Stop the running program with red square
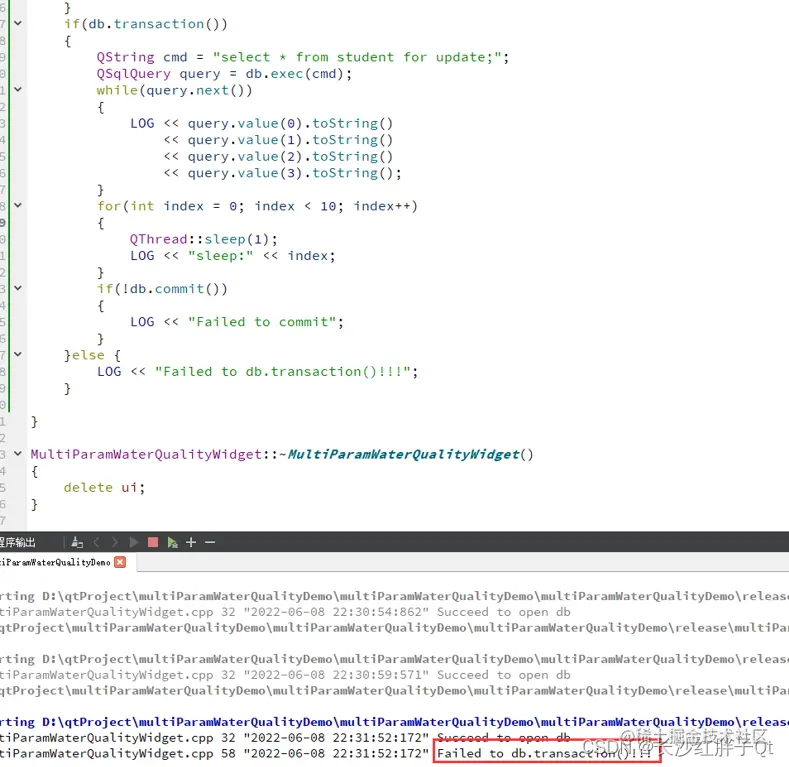 153,542
